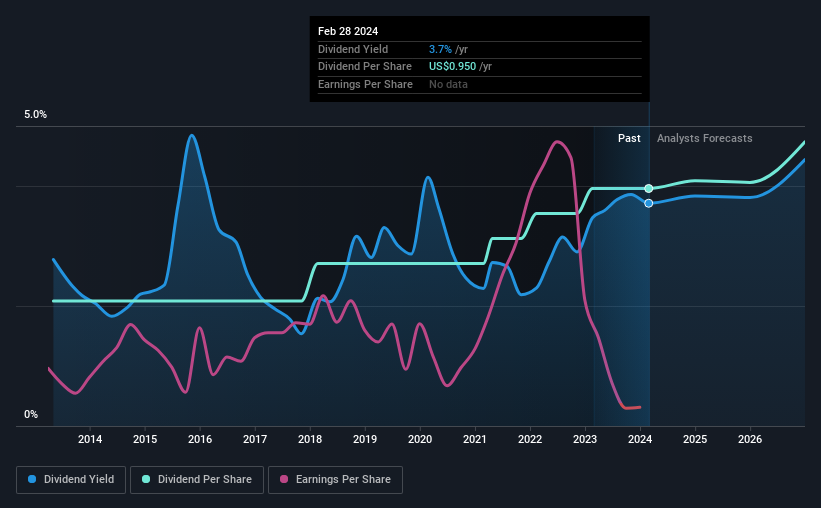The height and width of the screenshot is (508, 821).
Task: Select the teal data point marker at Feb 2024
Action: coord(649,189)
